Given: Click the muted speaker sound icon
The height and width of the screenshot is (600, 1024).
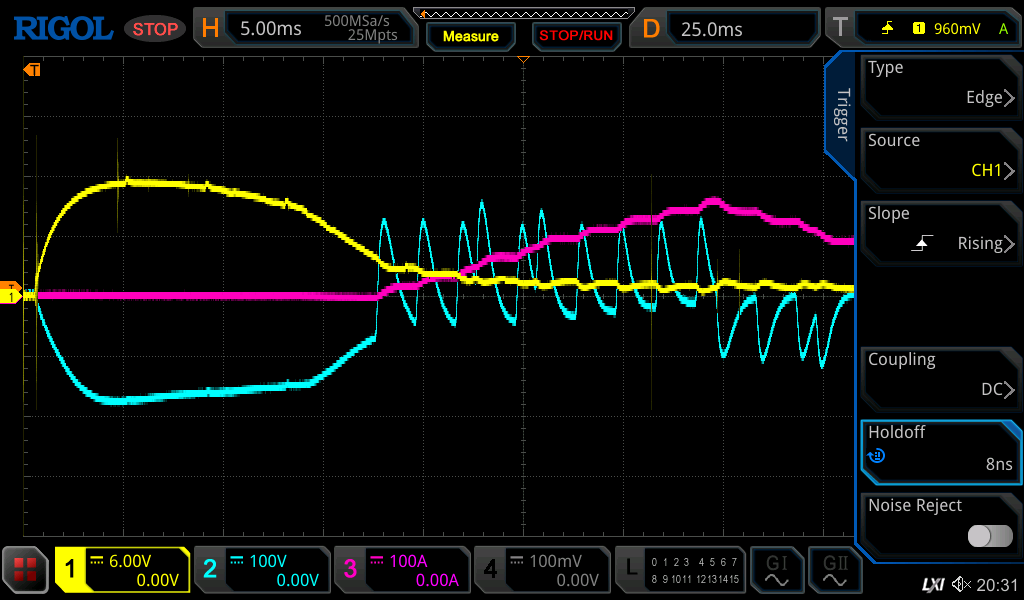Looking at the screenshot, I should 962,584.
